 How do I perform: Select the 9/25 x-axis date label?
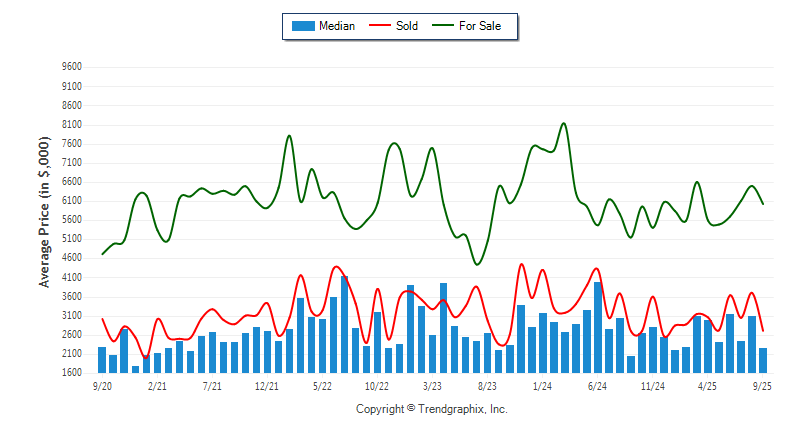(762, 384)
